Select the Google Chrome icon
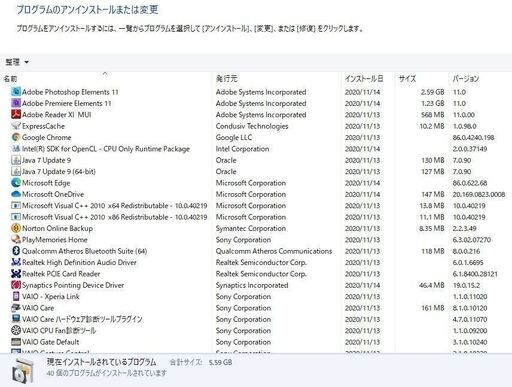 (16, 137)
